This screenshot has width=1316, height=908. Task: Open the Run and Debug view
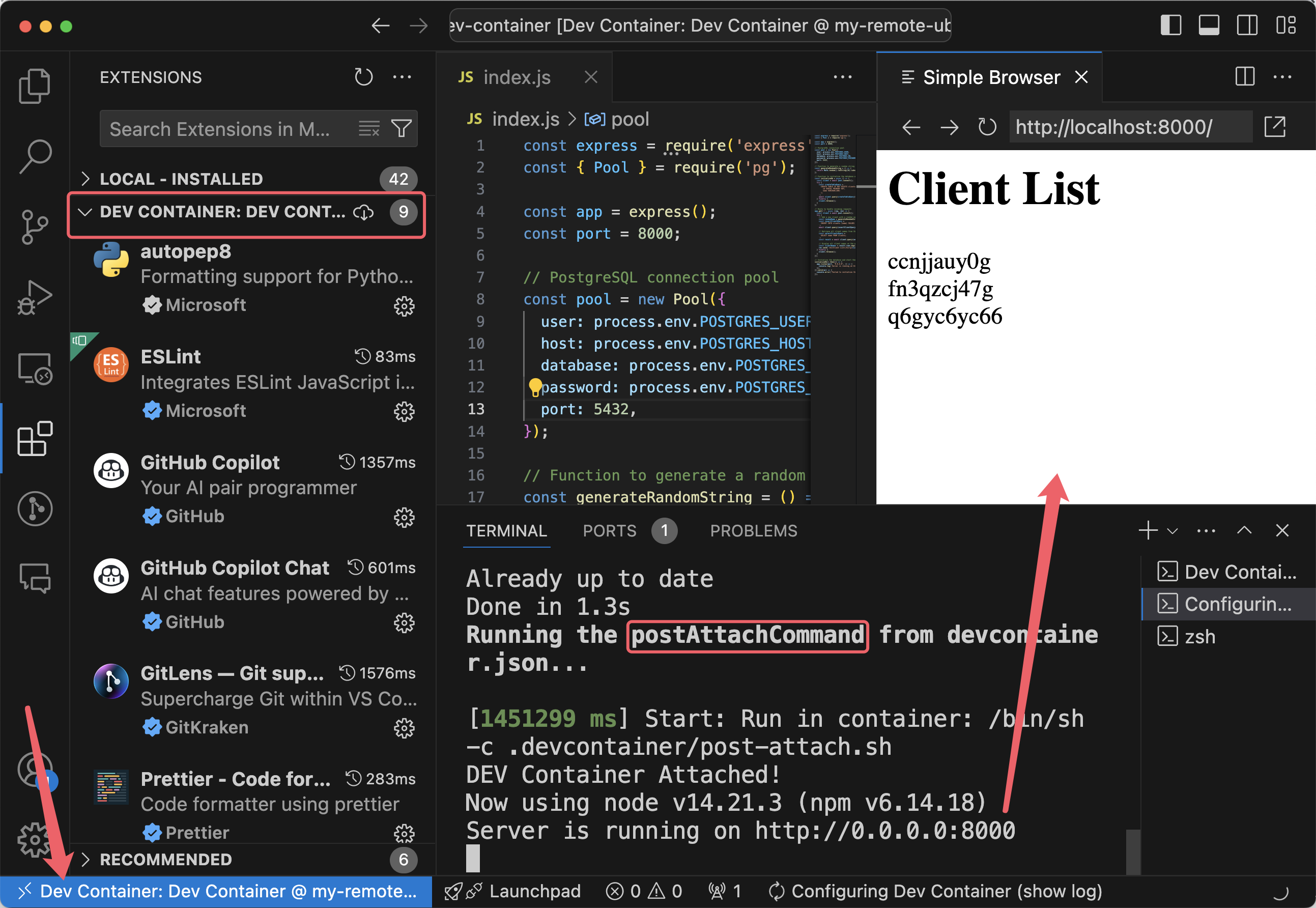pyautogui.click(x=35, y=296)
